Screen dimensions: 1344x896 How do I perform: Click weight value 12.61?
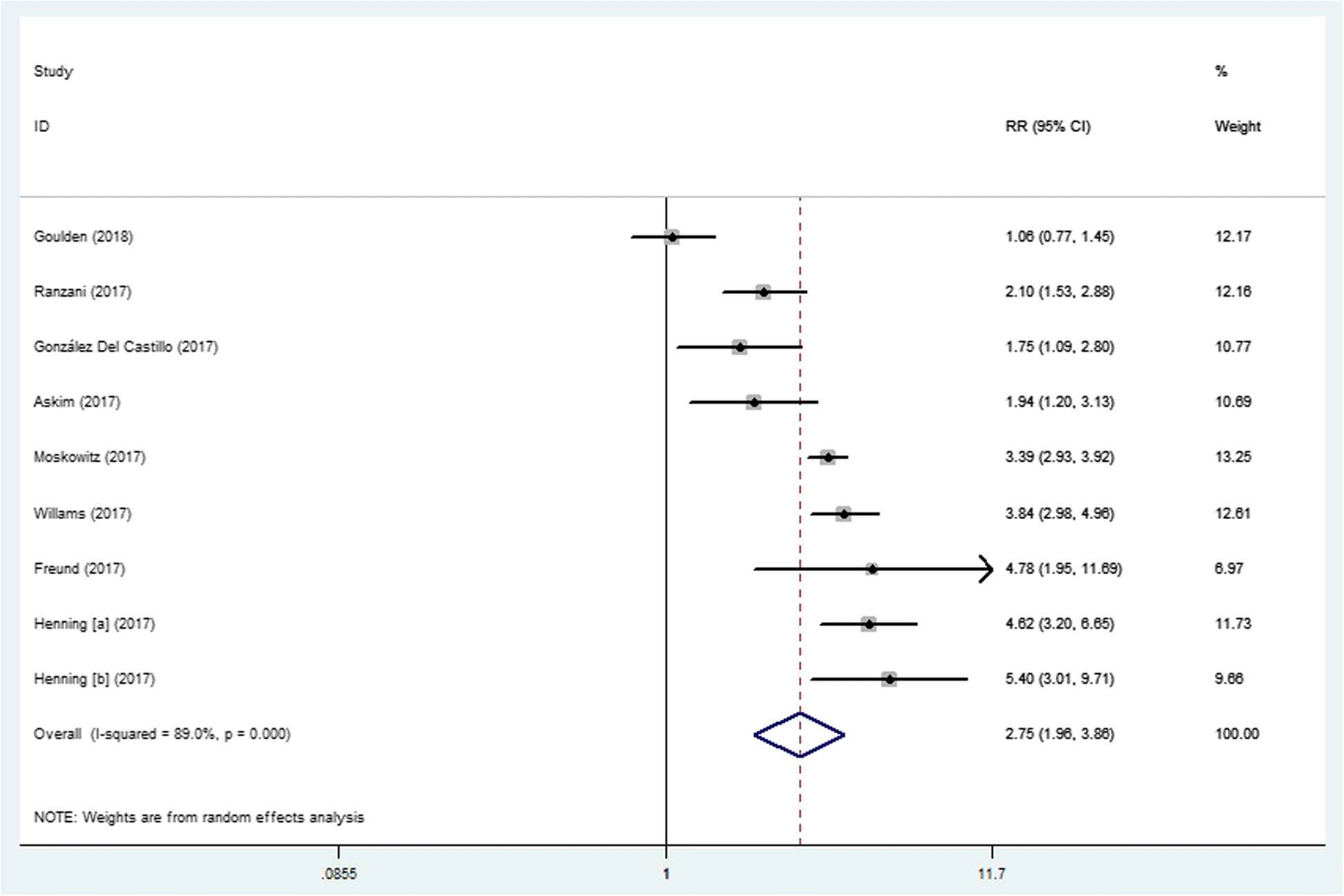tap(1233, 514)
